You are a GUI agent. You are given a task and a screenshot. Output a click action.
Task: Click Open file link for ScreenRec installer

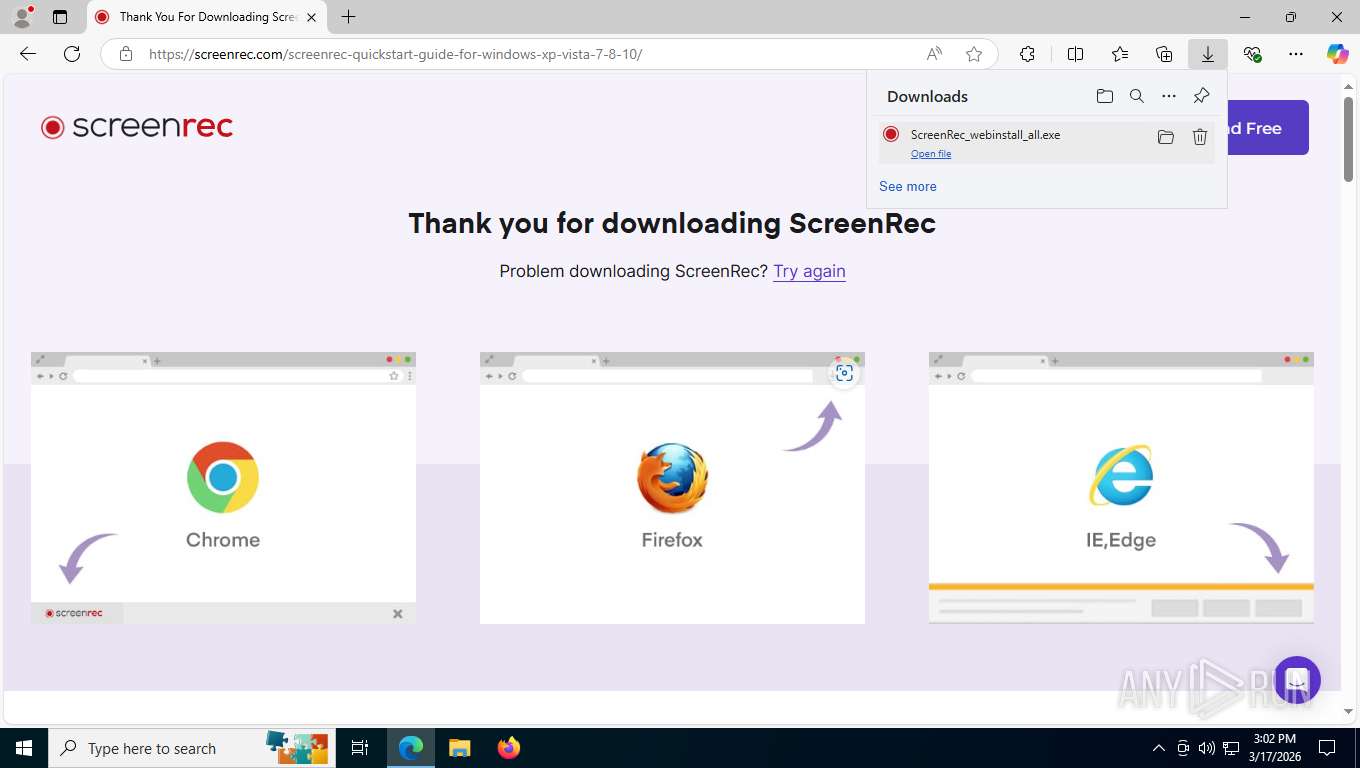[x=931, y=154]
